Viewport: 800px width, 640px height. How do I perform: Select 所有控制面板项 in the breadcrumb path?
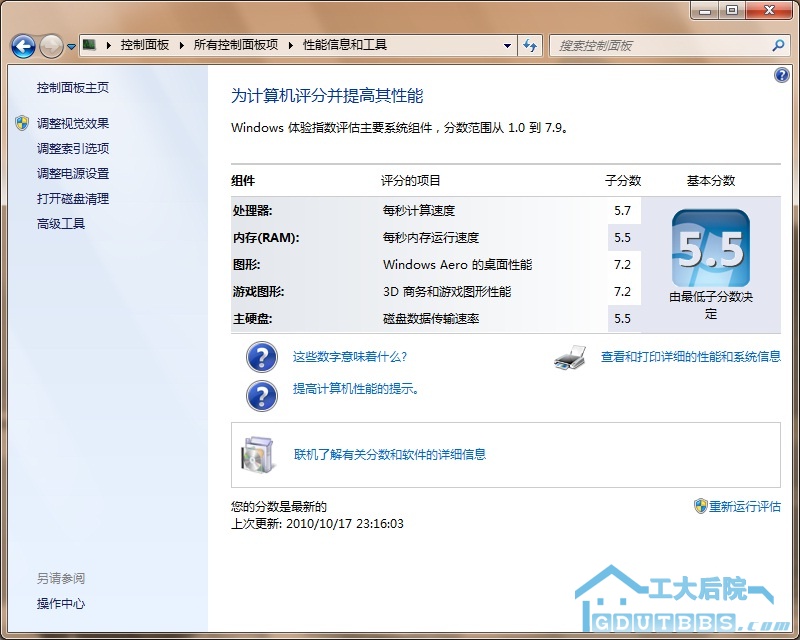point(235,45)
